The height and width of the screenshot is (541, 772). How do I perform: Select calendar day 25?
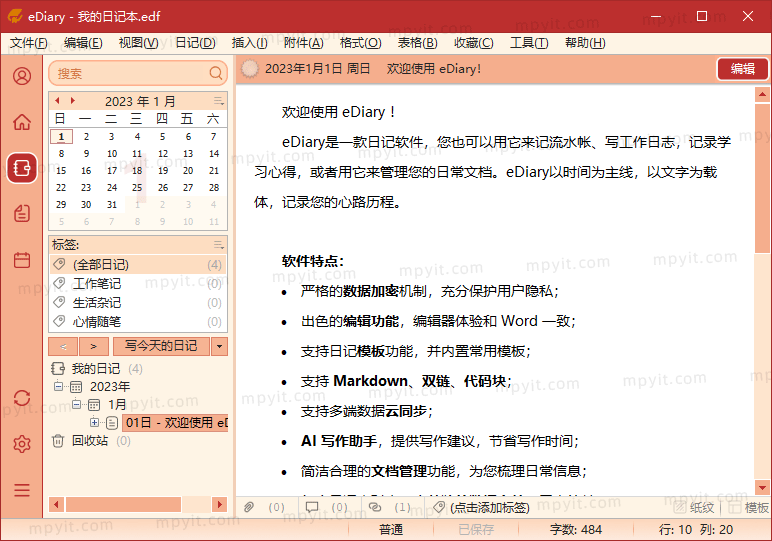click(137, 188)
